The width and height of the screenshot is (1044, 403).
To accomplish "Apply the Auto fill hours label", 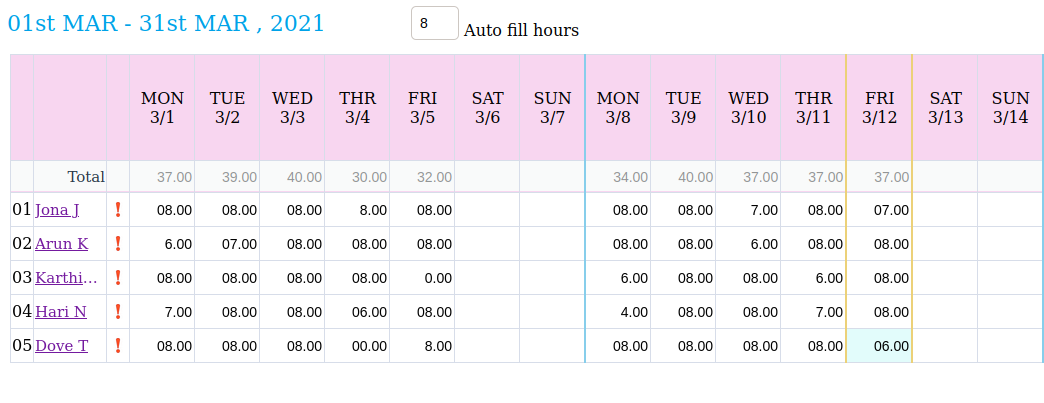I will click(x=521, y=30).
